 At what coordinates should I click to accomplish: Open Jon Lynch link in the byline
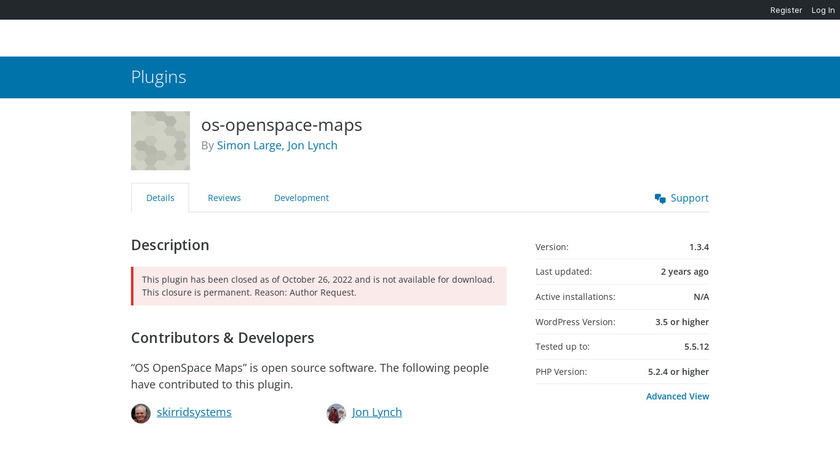(312, 145)
